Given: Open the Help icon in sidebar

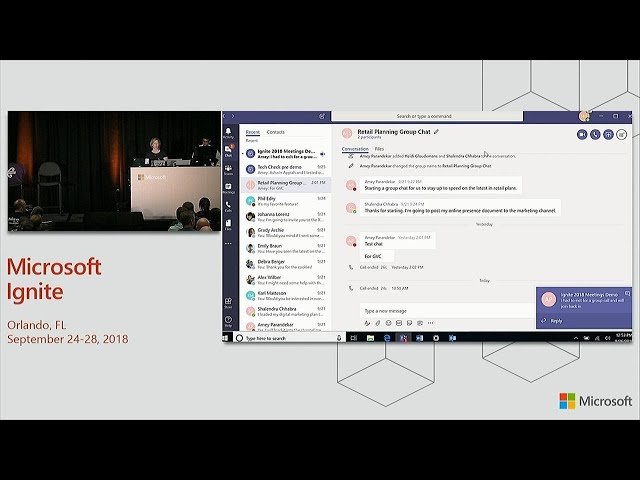Looking at the screenshot, I should pyautogui.click(x=229, y=321).
